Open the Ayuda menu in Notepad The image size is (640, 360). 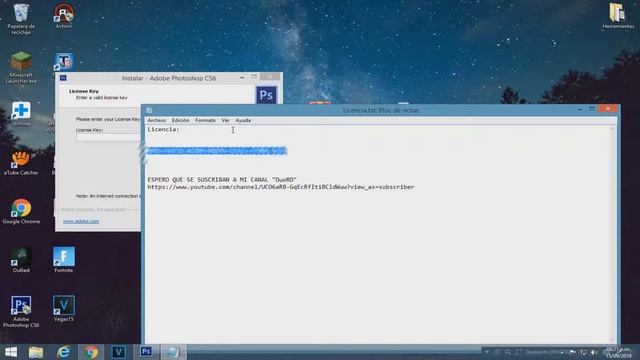pyautogui.click(x=243, y=120)
